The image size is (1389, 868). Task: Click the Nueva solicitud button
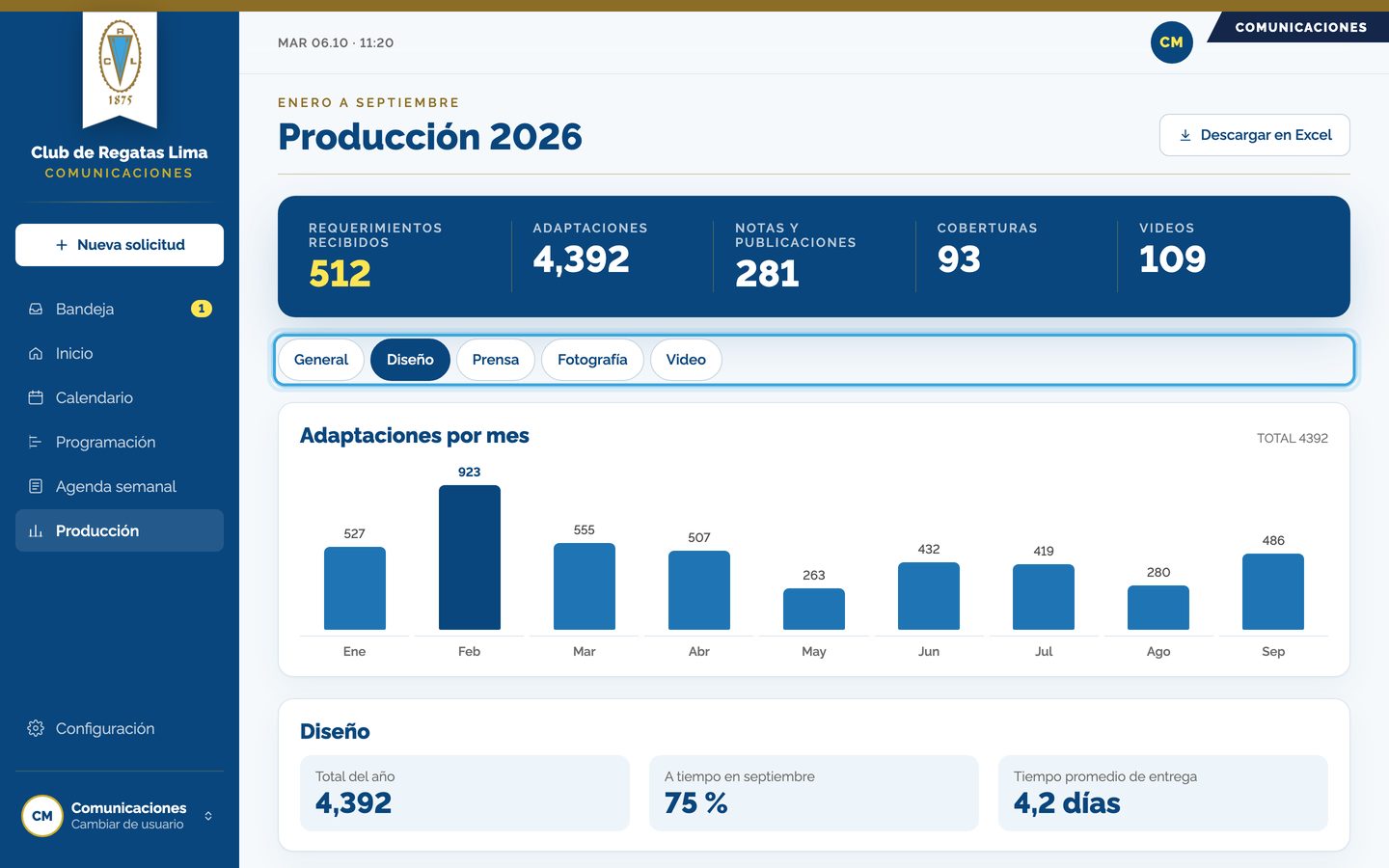(x=120, y=245)
